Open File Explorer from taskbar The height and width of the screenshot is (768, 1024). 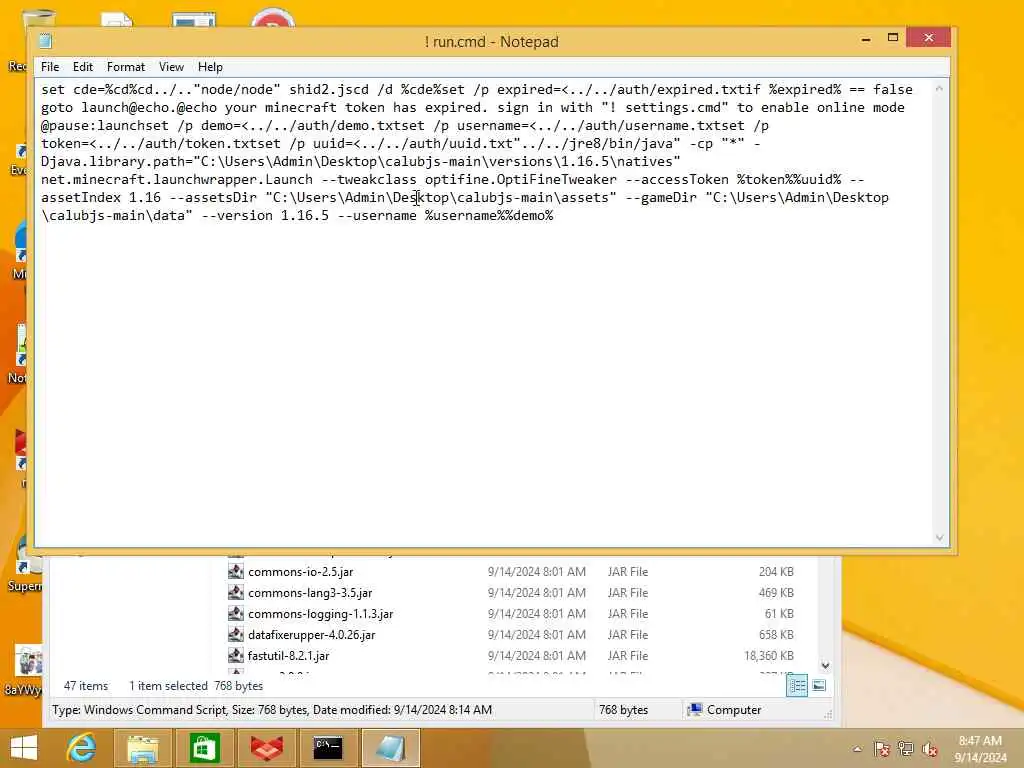pos(142,748)
